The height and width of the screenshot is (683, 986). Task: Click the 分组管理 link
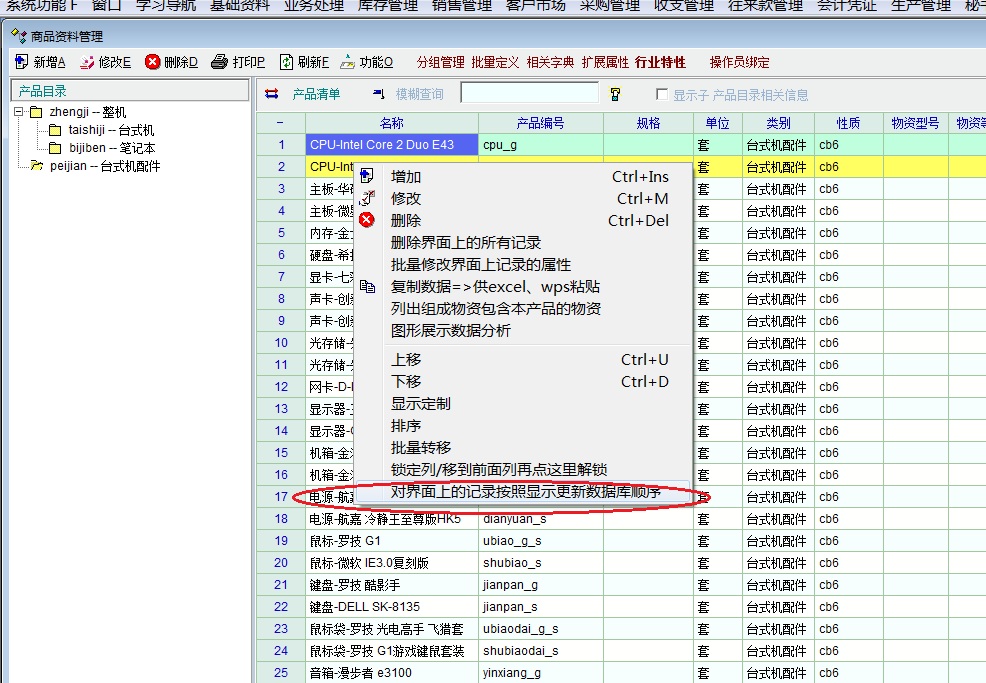[x=440, y=62]
